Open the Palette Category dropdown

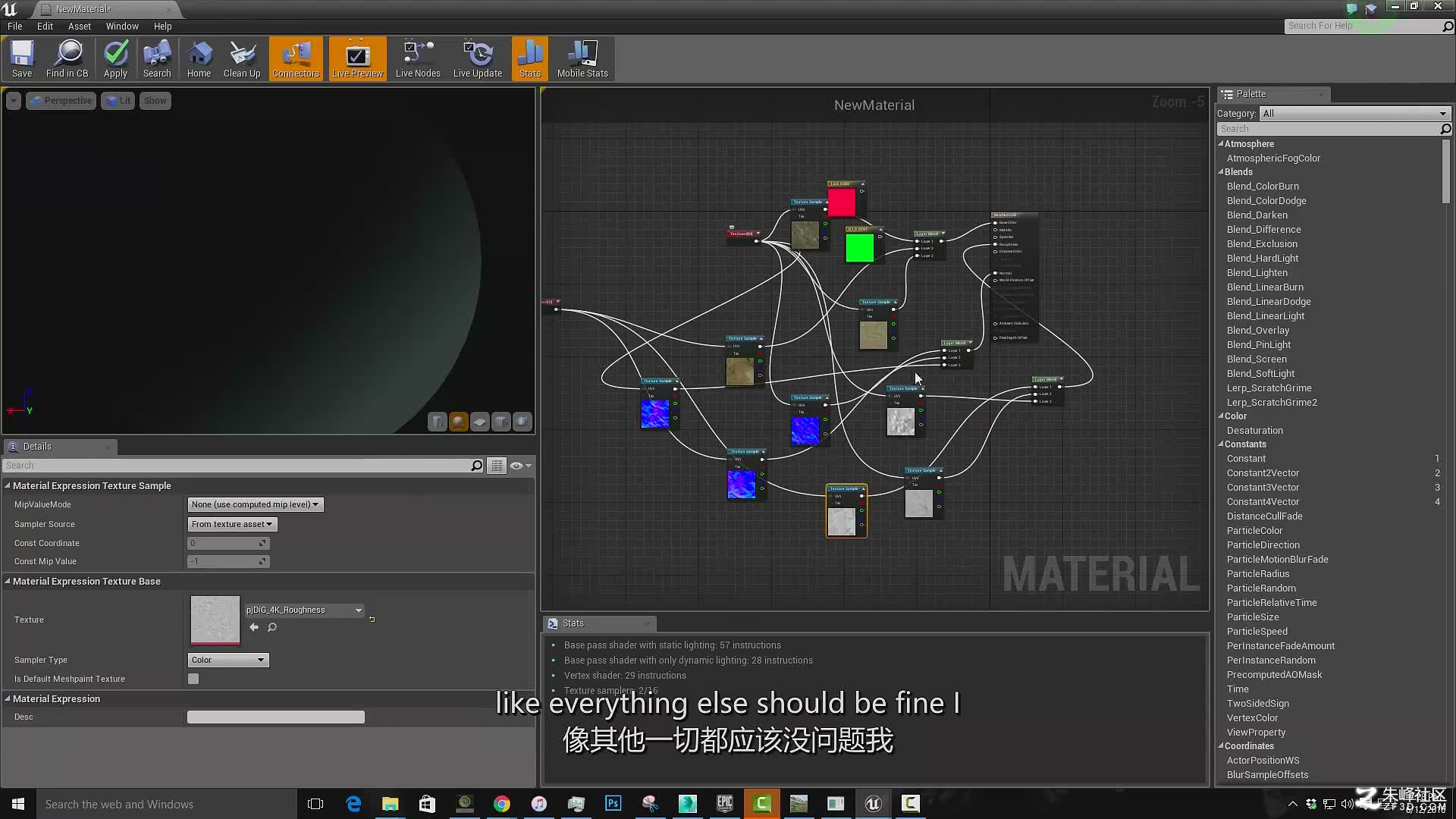1355,113
